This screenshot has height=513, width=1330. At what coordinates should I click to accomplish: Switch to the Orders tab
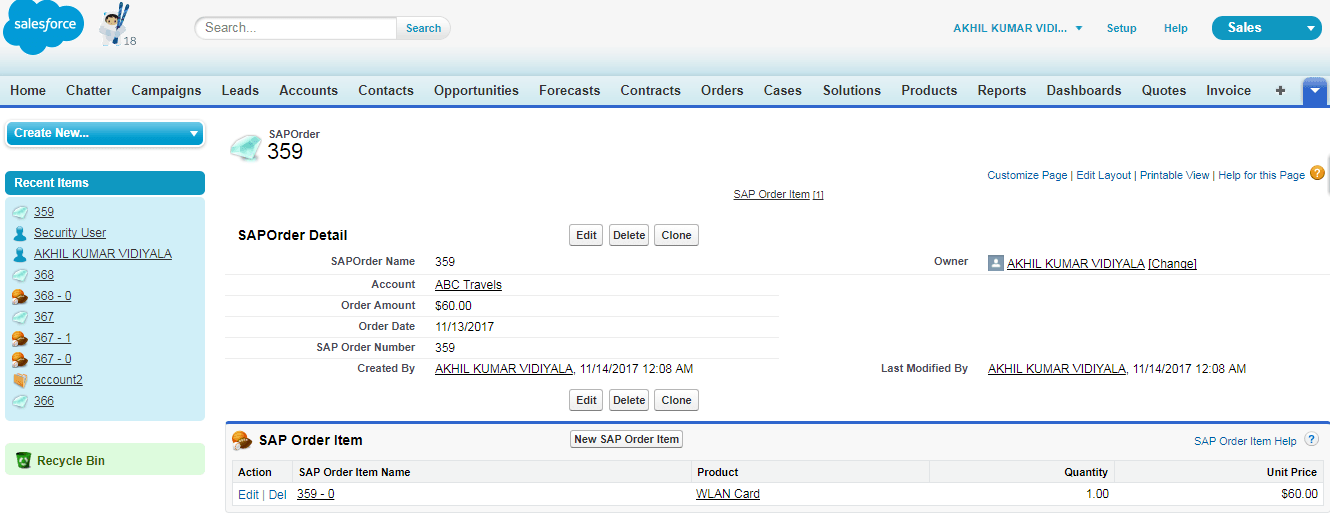(x=722, y=90)
